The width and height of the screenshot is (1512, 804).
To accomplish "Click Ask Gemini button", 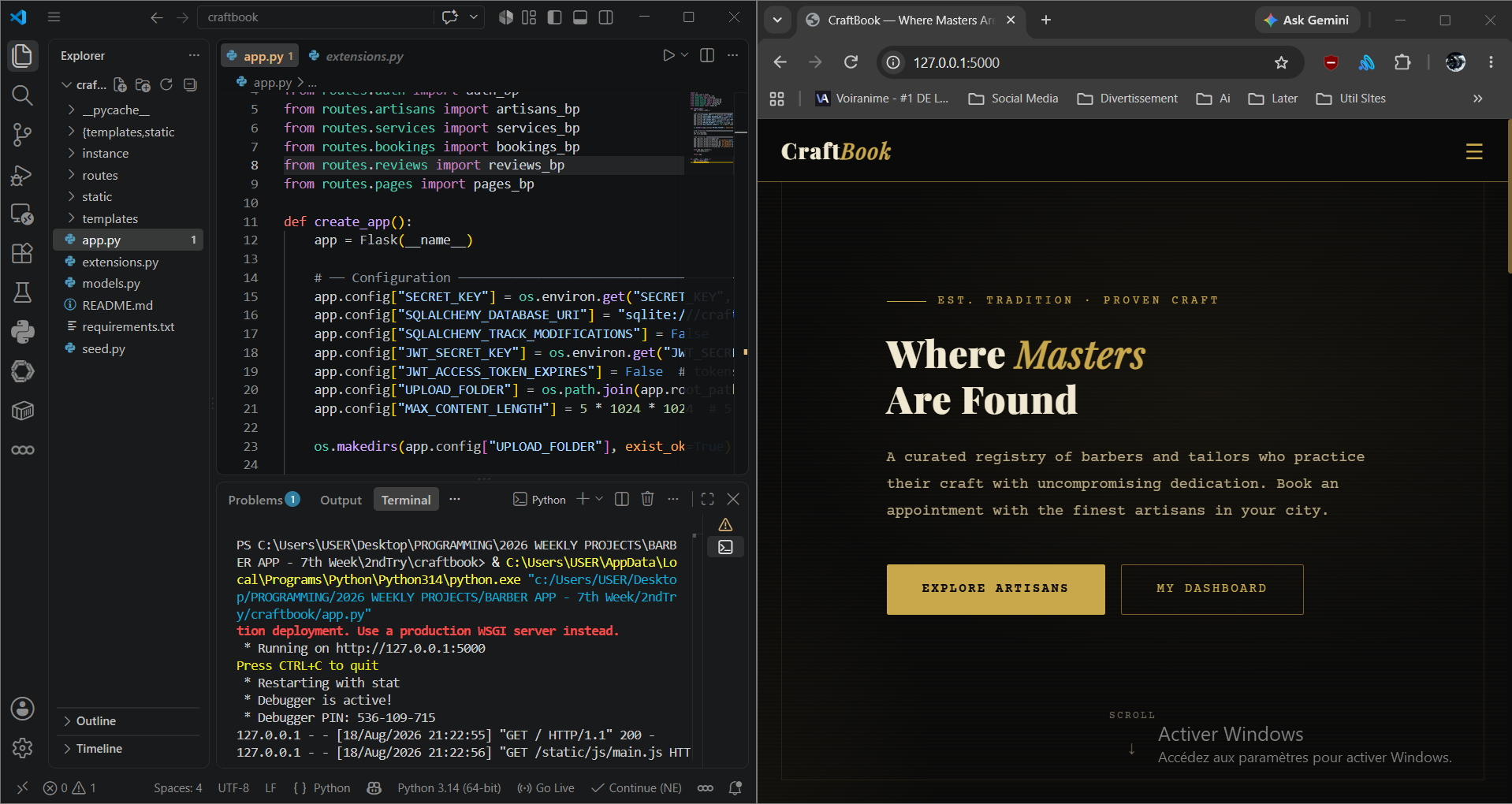I will (x=1307, y=20).
